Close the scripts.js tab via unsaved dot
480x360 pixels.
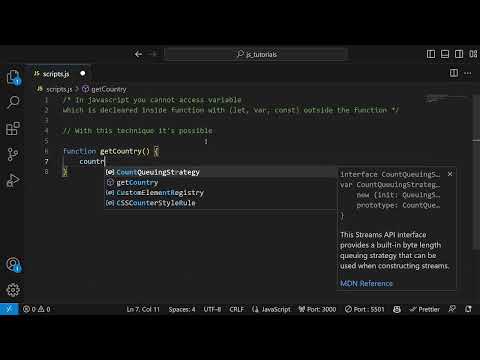tap(83, 73)
